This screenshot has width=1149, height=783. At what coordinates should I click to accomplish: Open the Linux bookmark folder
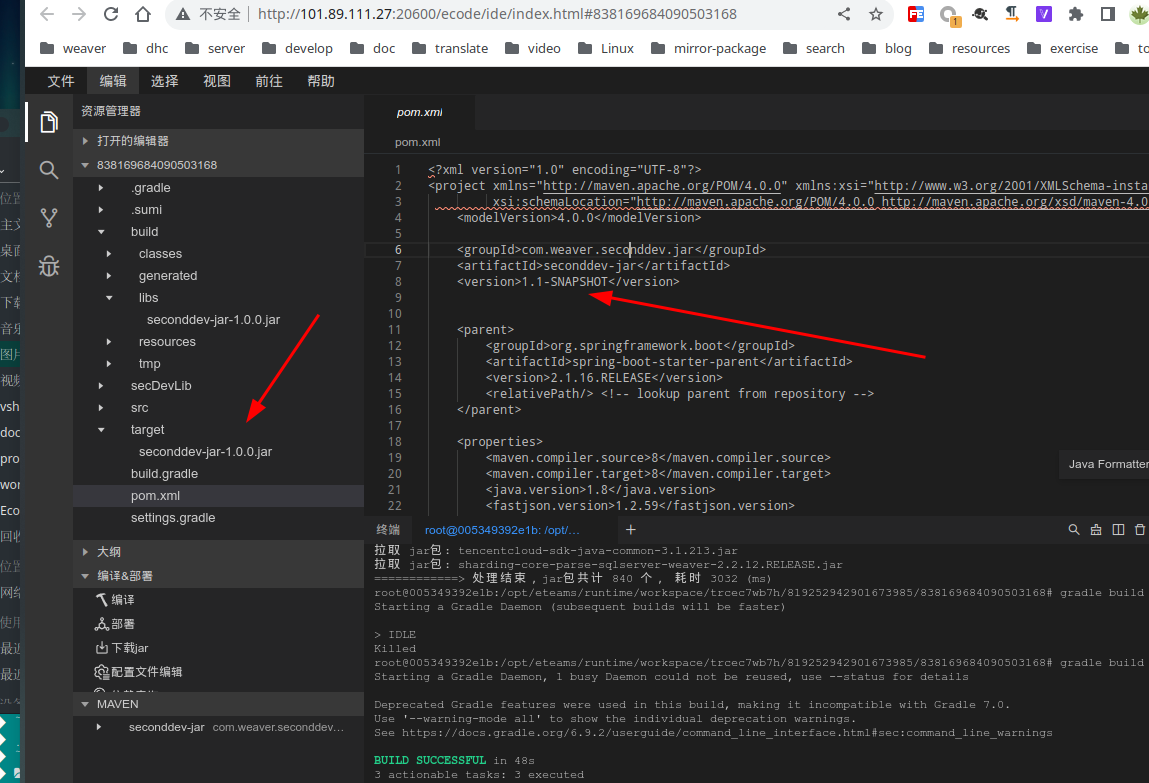click(605, 48)
